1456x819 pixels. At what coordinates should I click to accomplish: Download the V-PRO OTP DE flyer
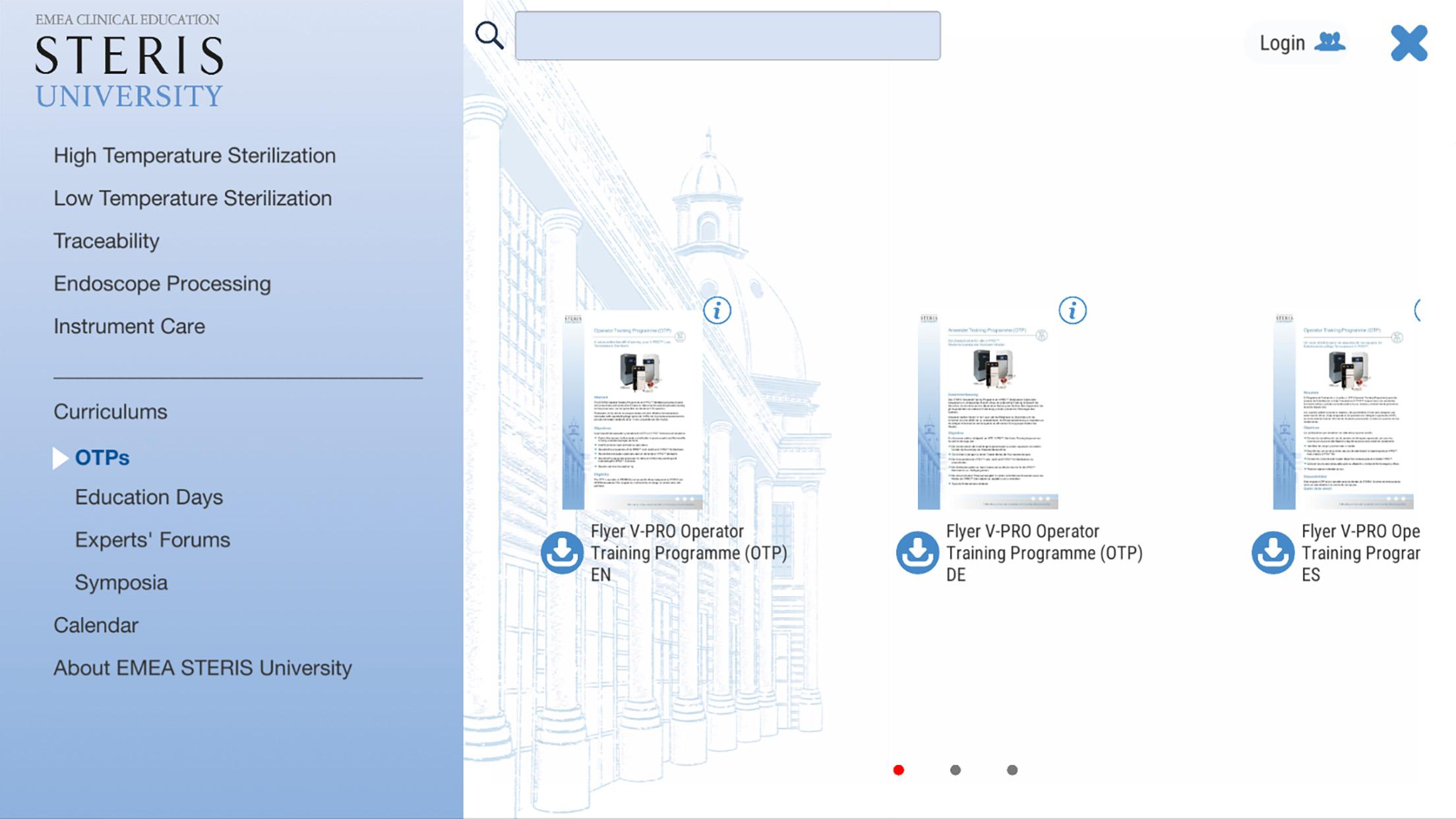click(x=917, y=553)
